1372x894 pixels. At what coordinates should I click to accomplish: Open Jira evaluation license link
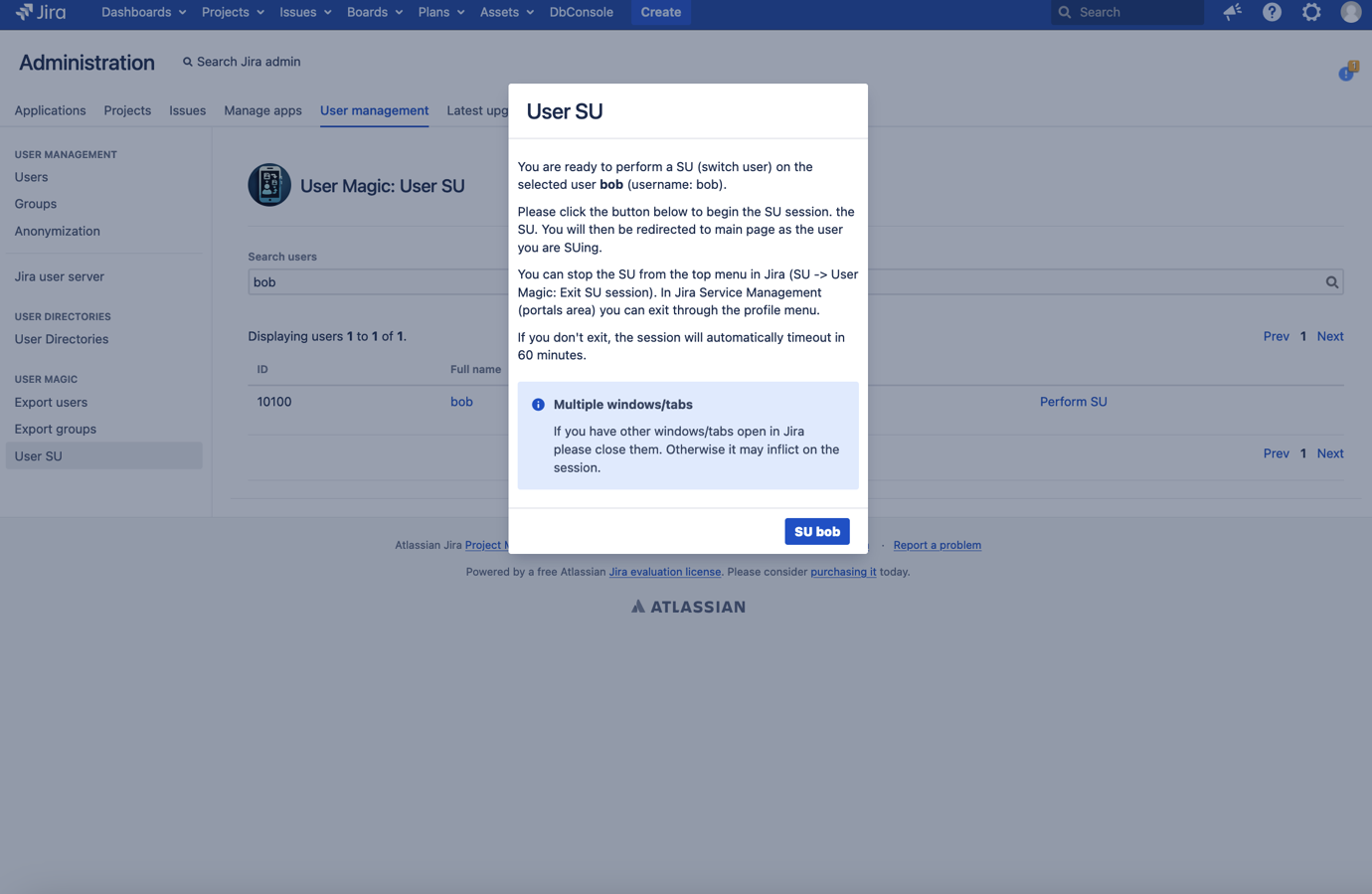pyautogui.click(x=664, y=572)
